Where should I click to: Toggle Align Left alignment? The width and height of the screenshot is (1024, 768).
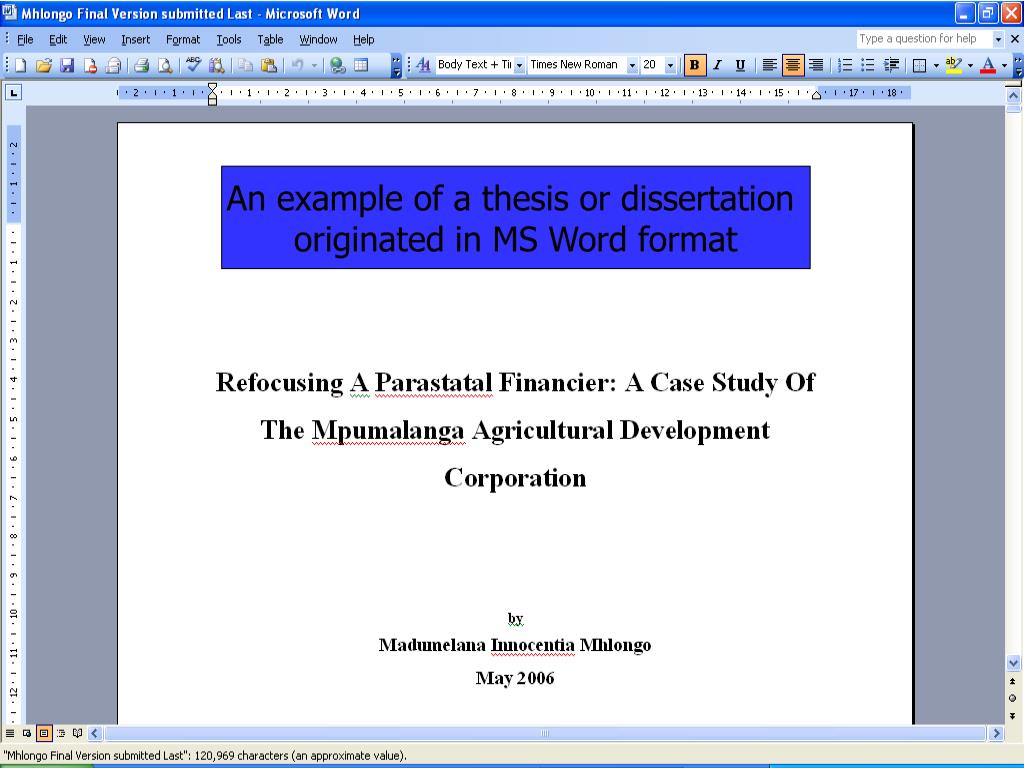point(770,65)
